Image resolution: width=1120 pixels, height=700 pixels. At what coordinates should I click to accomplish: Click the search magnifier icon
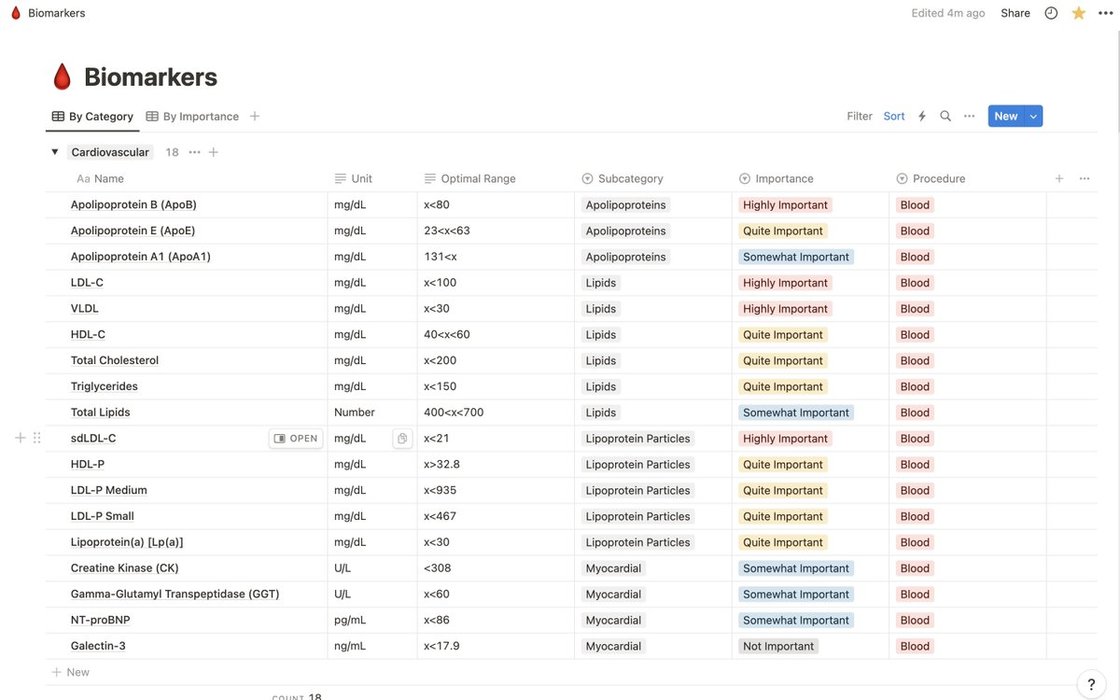[945, 116]
